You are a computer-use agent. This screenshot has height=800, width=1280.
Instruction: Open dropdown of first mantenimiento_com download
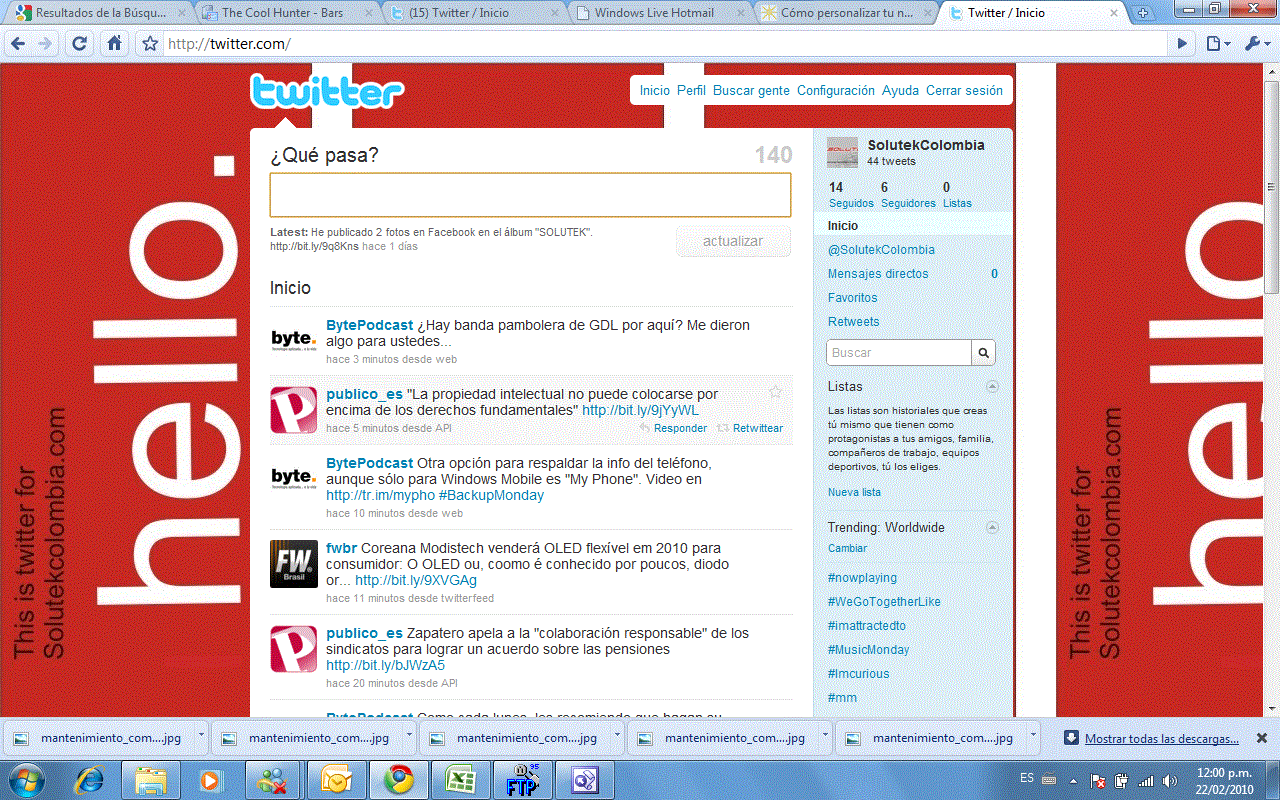coord(201,734)
